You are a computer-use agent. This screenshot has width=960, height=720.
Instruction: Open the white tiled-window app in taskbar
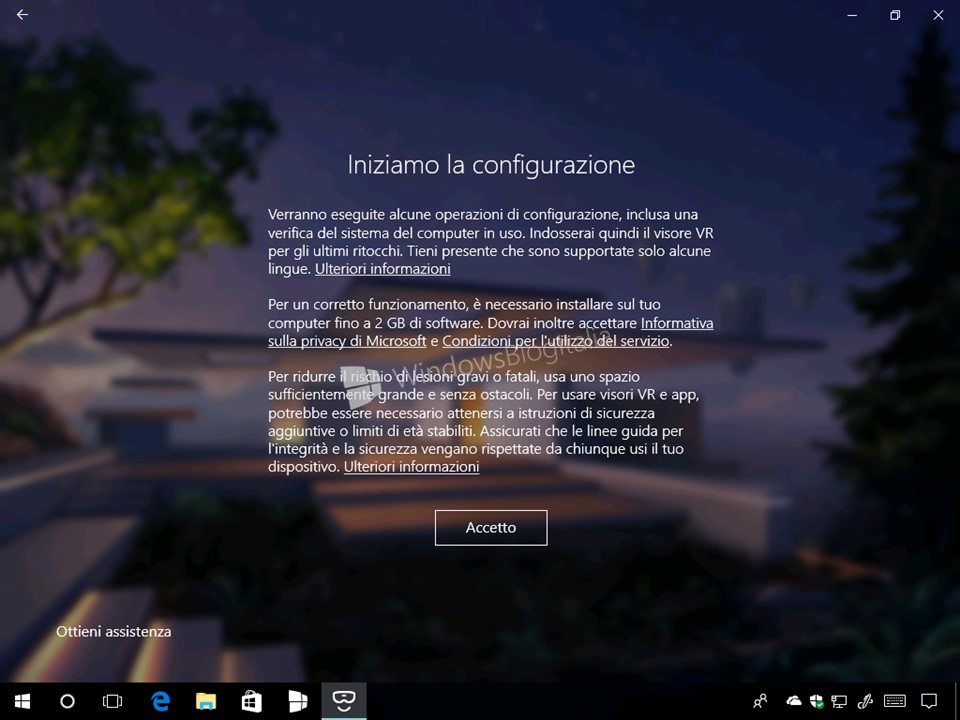(298, 701)
